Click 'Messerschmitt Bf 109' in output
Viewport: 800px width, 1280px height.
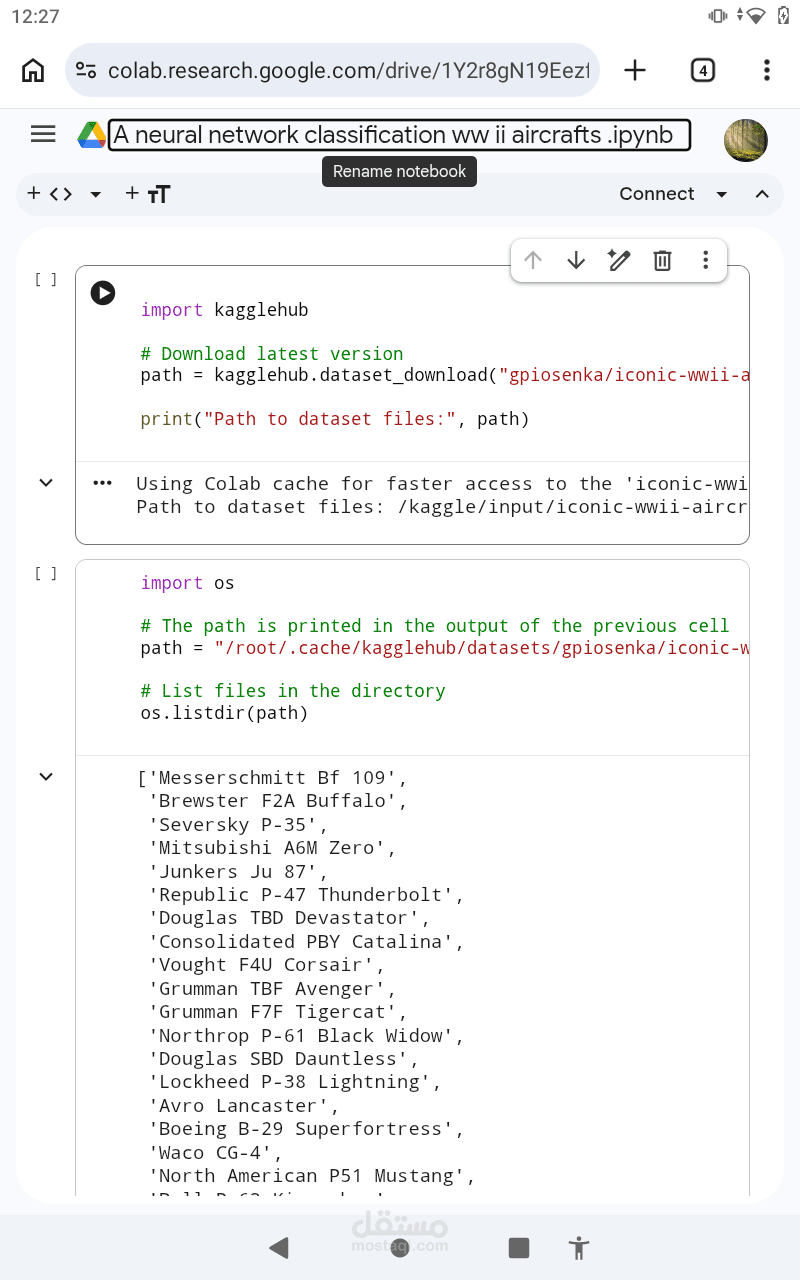point(277,778)
